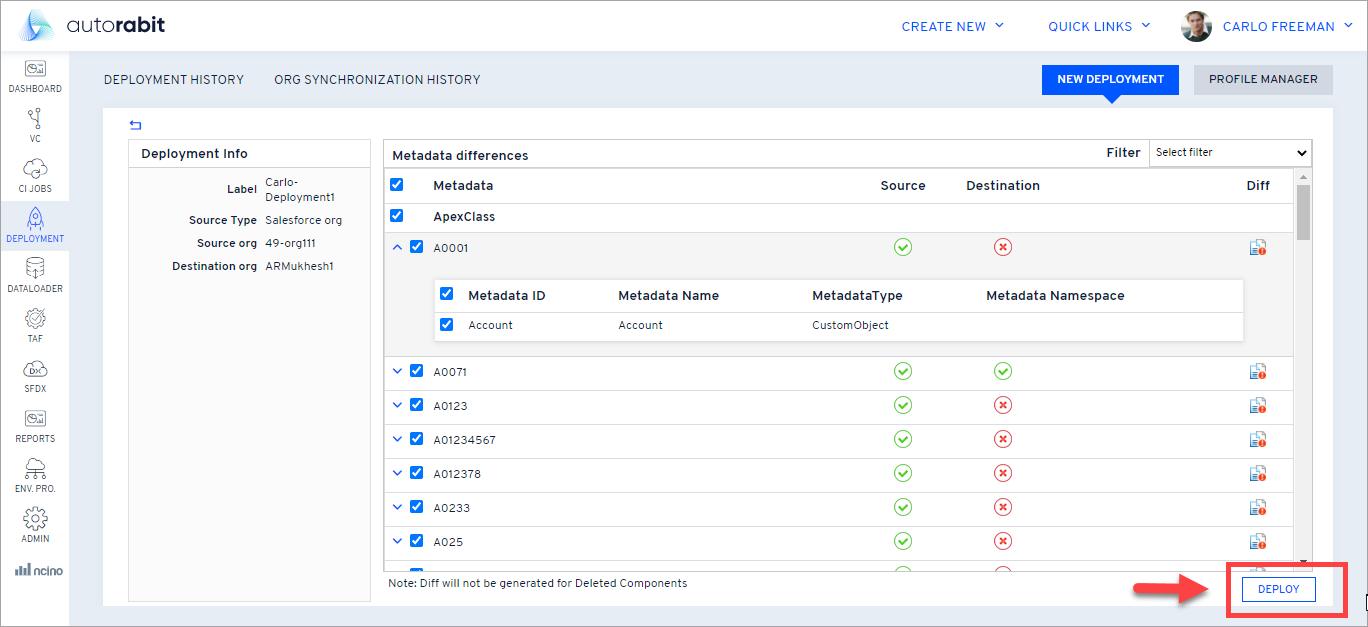This screenshot has width=1368, height=627.
Task: Open the Profile Manager button
Action: 1263,80
